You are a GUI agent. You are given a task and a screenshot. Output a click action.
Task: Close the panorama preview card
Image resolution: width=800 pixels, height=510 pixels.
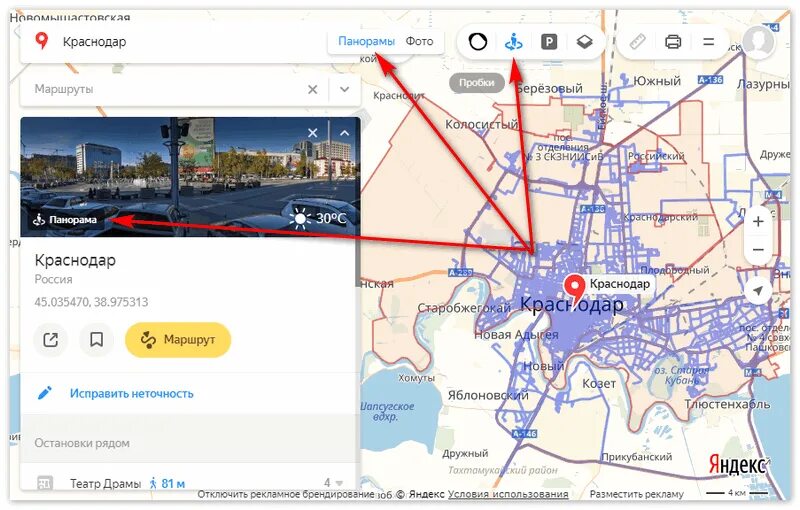[313, 133]
